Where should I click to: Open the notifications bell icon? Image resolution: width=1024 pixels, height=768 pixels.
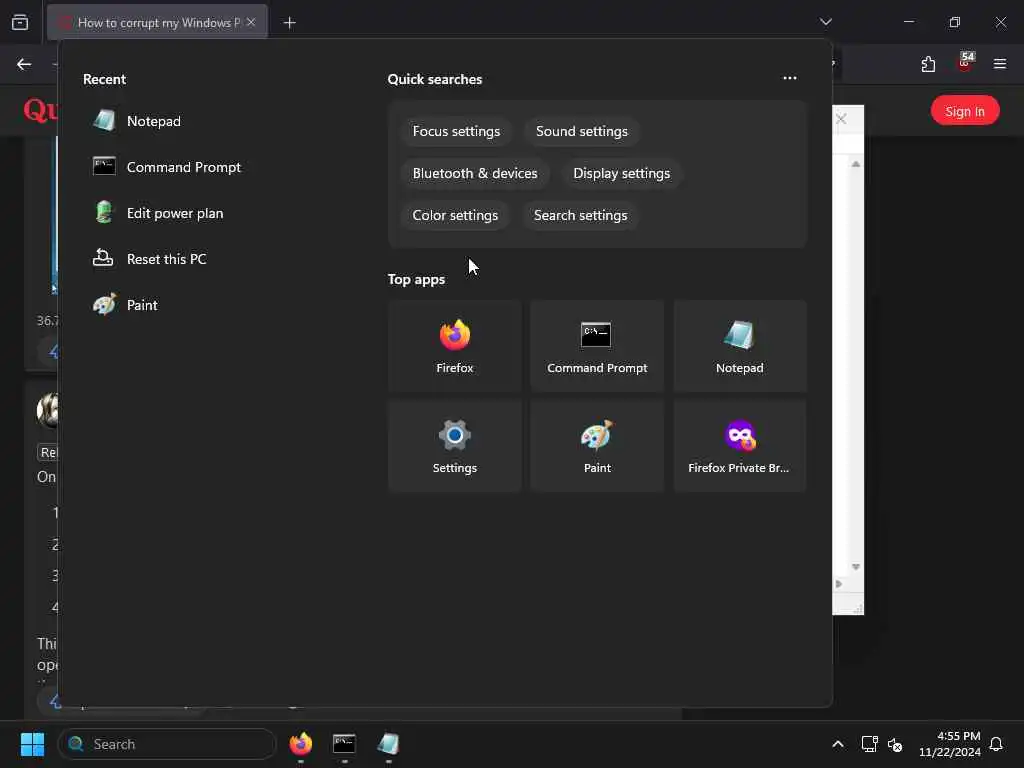(996, 744)
